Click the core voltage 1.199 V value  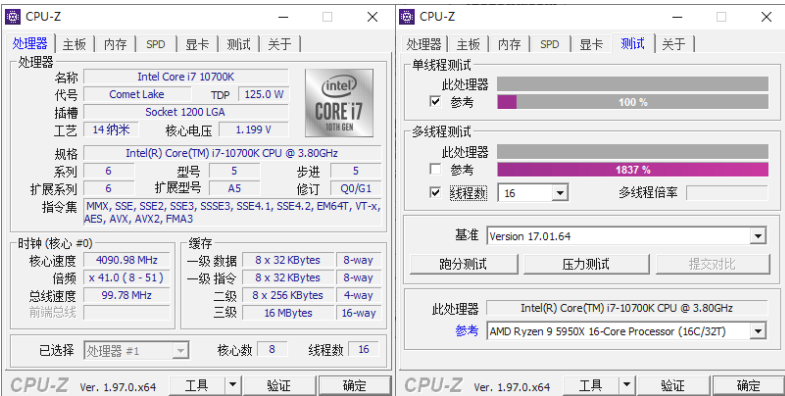pyautogui.click(x=254, y=130)
